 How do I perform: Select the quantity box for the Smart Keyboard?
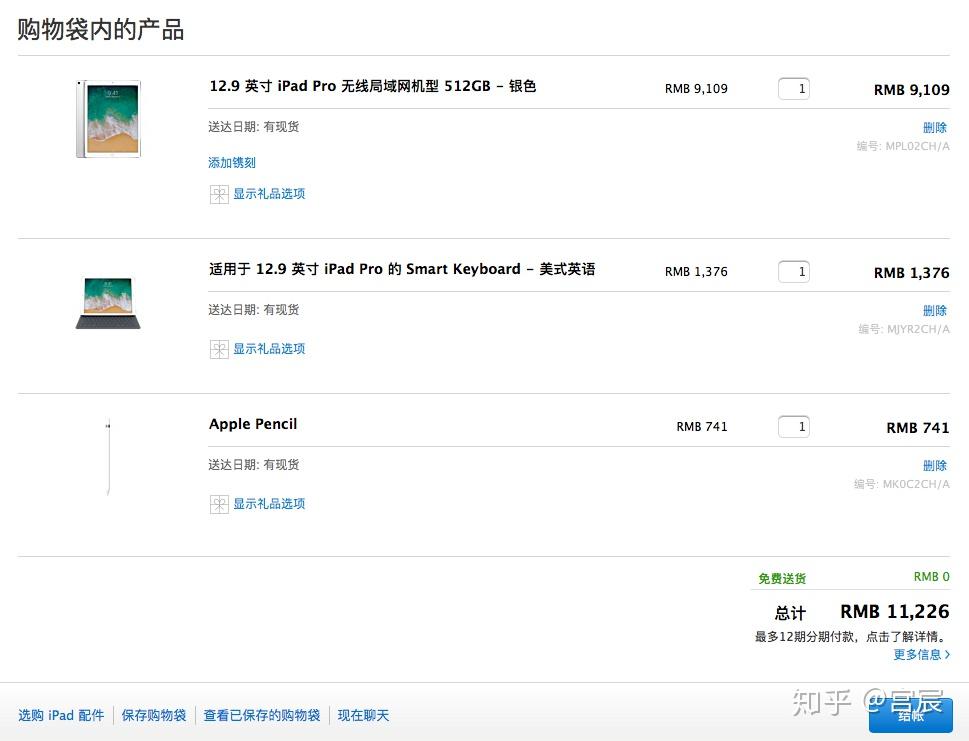[x=793, y=271]
